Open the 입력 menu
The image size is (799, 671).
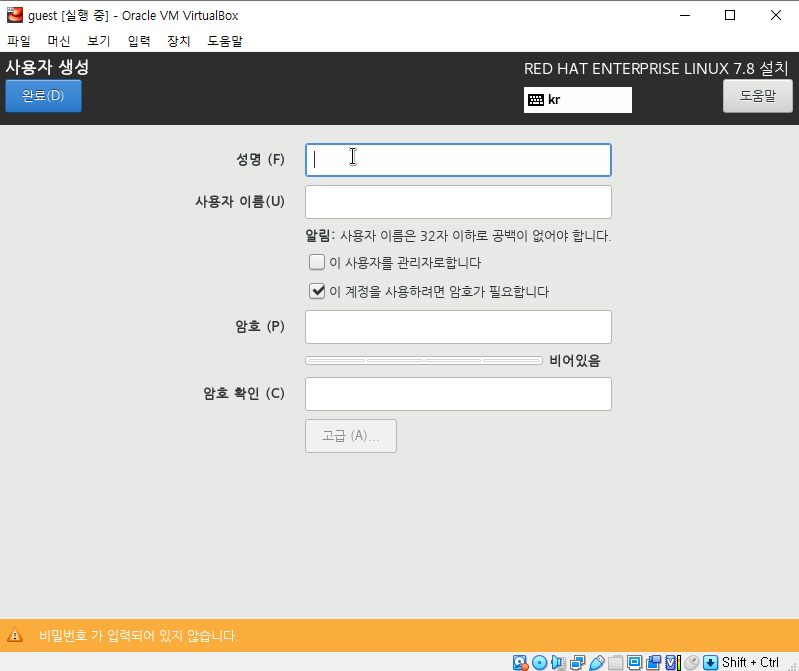(139, 41)
